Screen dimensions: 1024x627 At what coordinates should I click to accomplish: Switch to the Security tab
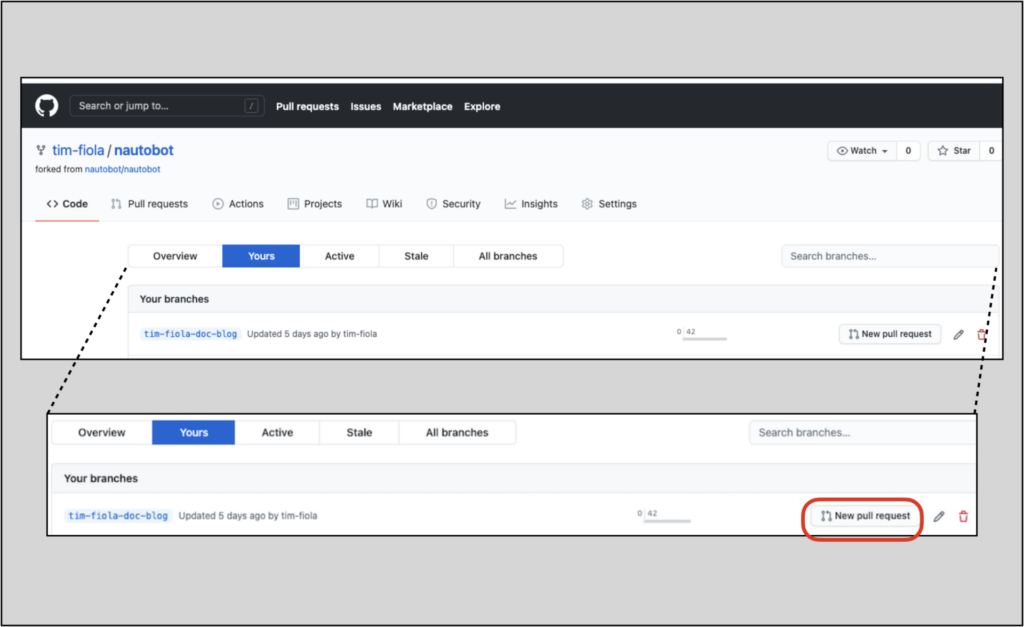[x=453, y=204]
